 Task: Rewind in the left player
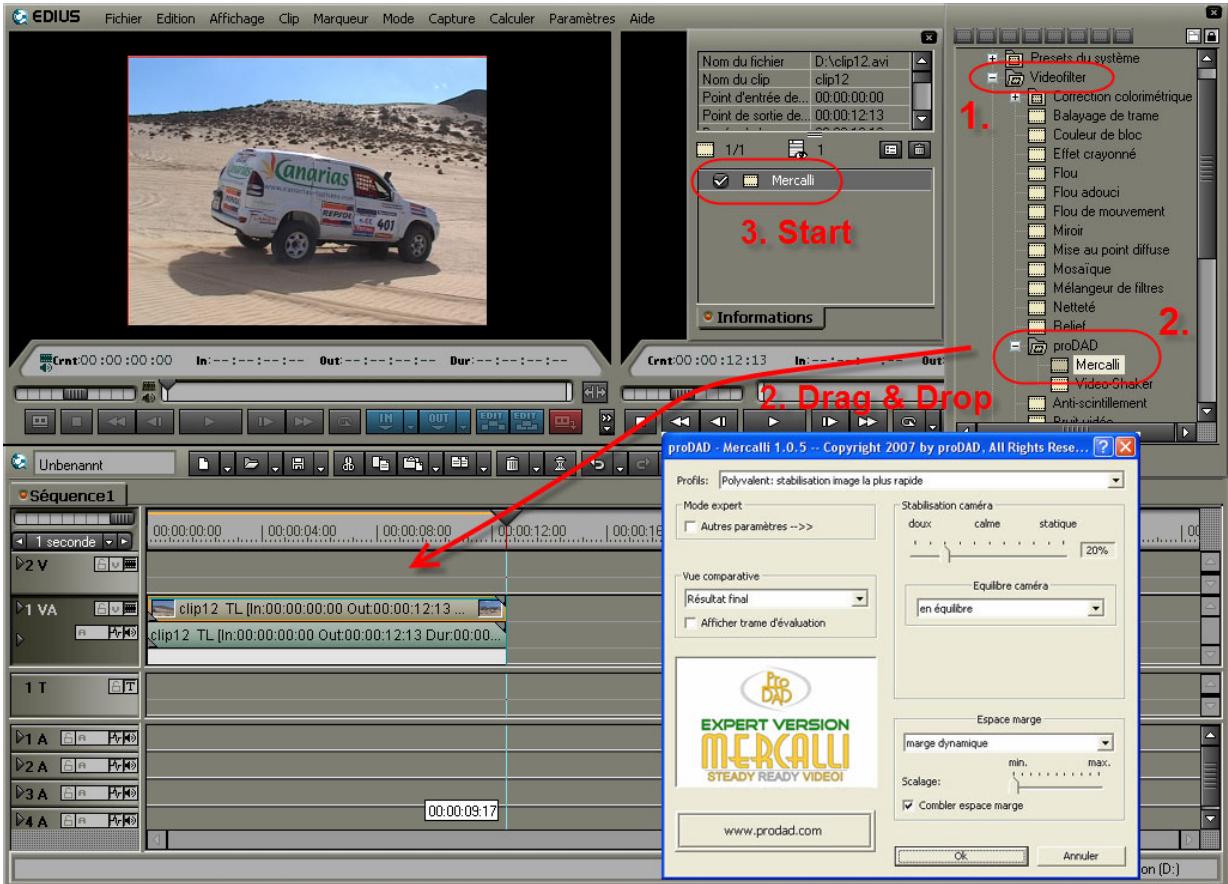click(116, 421)
